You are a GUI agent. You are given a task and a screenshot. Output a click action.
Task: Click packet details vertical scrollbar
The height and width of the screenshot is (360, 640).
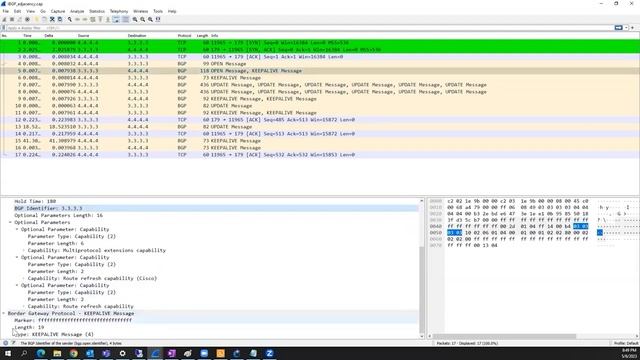[422, 290]
